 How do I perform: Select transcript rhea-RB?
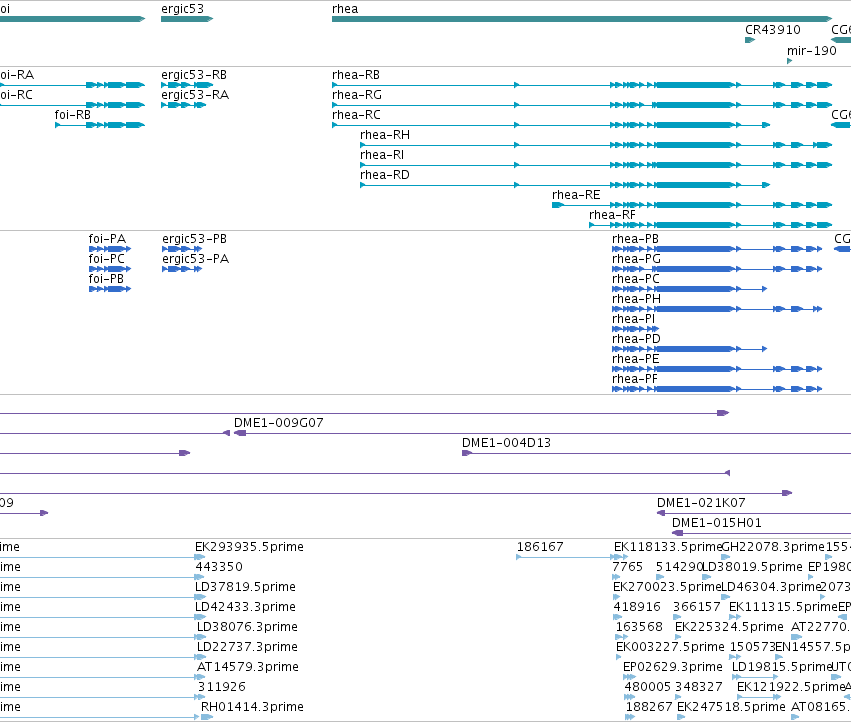[x=582, y=85]
